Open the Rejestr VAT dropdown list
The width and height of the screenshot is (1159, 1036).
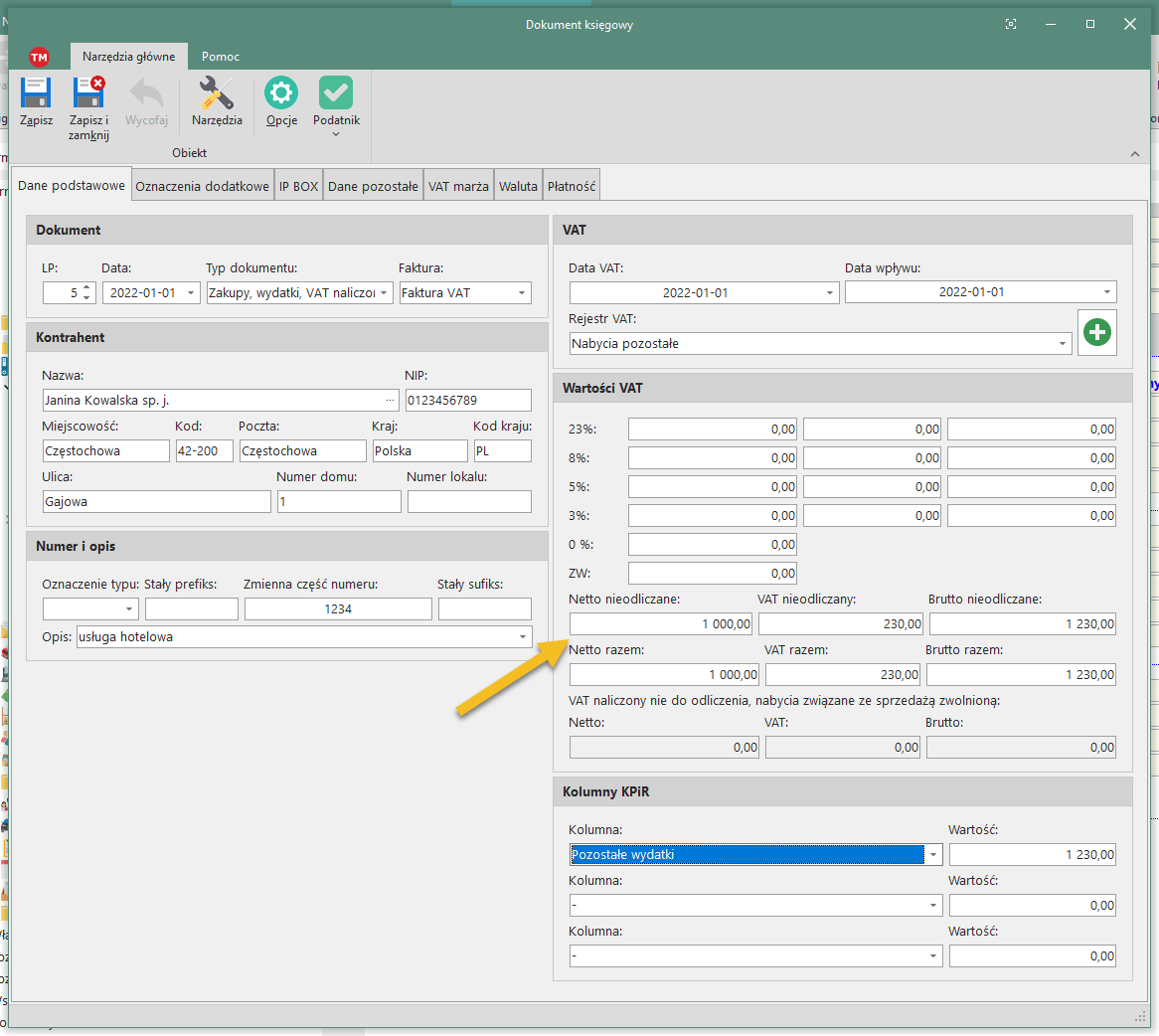(1063, 344)
